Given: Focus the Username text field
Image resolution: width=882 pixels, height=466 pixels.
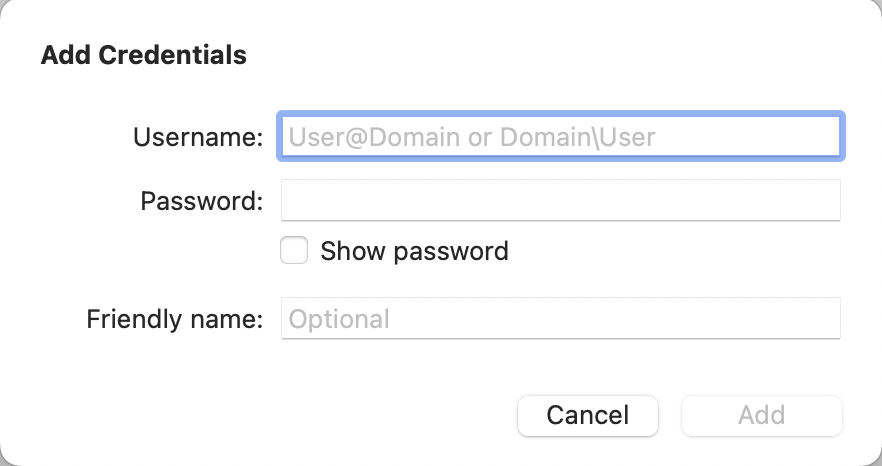Looking at the screenshot, I should click(561, 136).
